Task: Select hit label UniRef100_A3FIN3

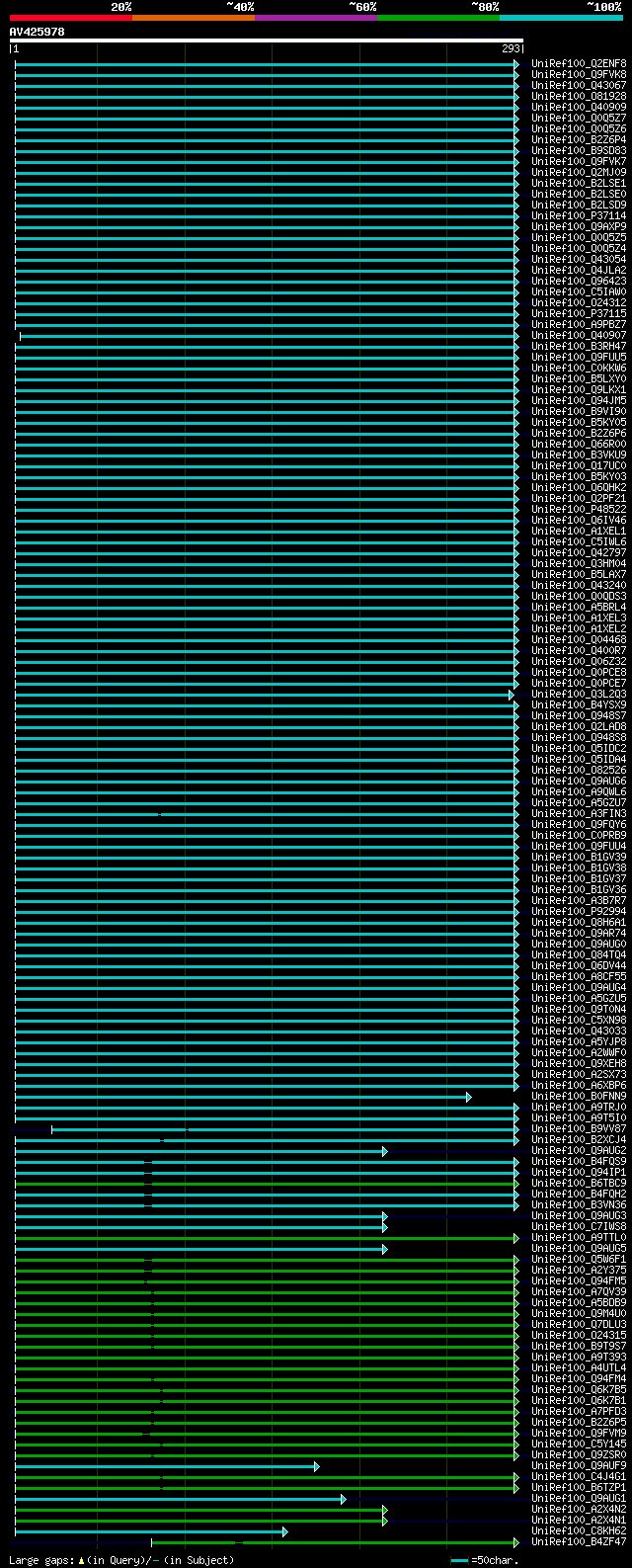Action: (x=579, y=814)
